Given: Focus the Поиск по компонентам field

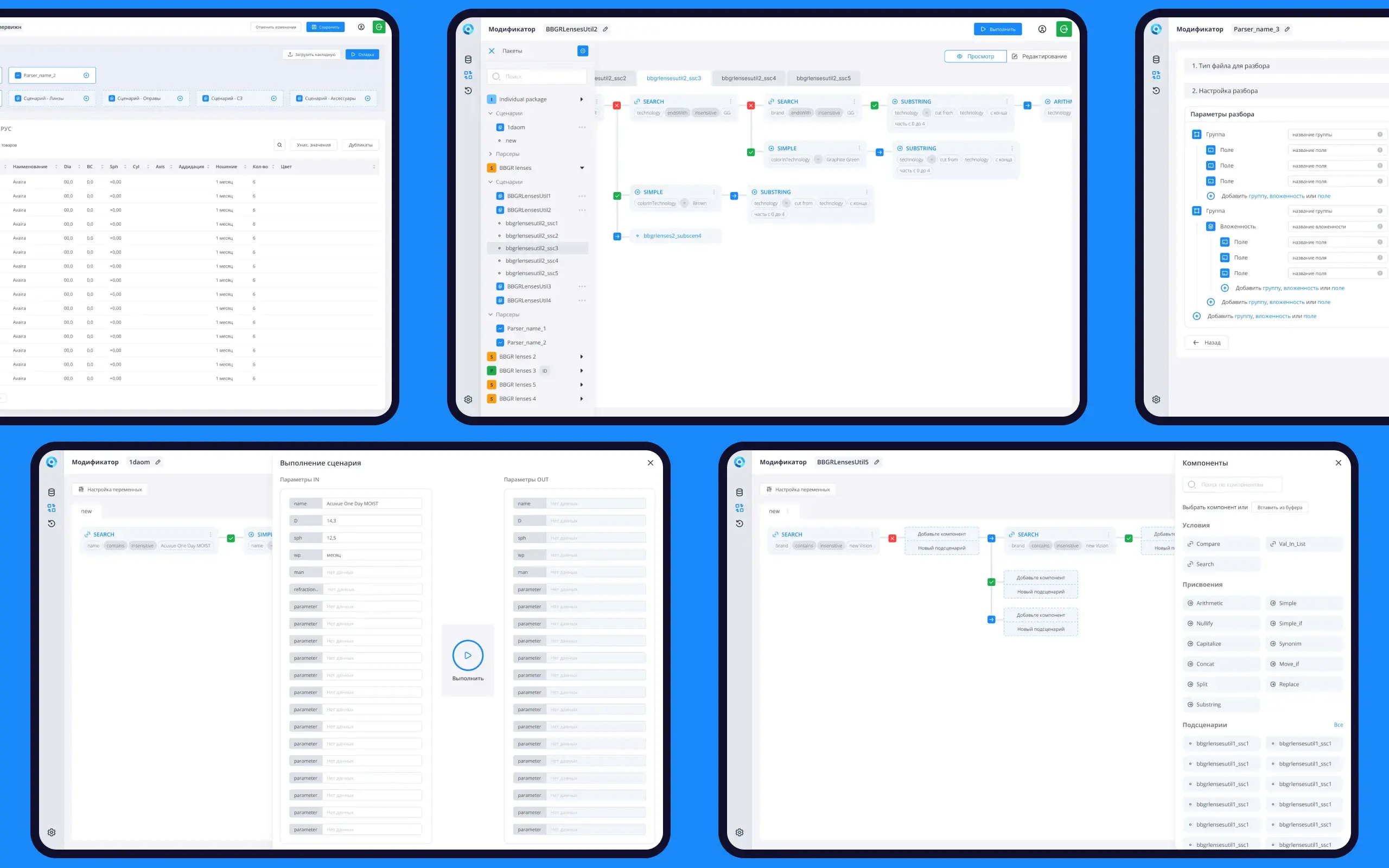Looking at the screenshot, I should pos(1232,484).
